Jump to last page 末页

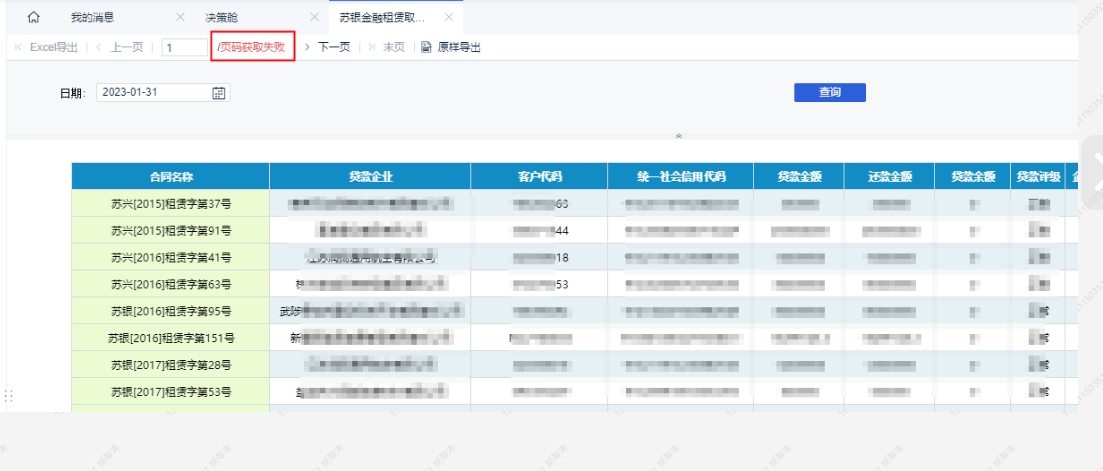coord(394,47)
